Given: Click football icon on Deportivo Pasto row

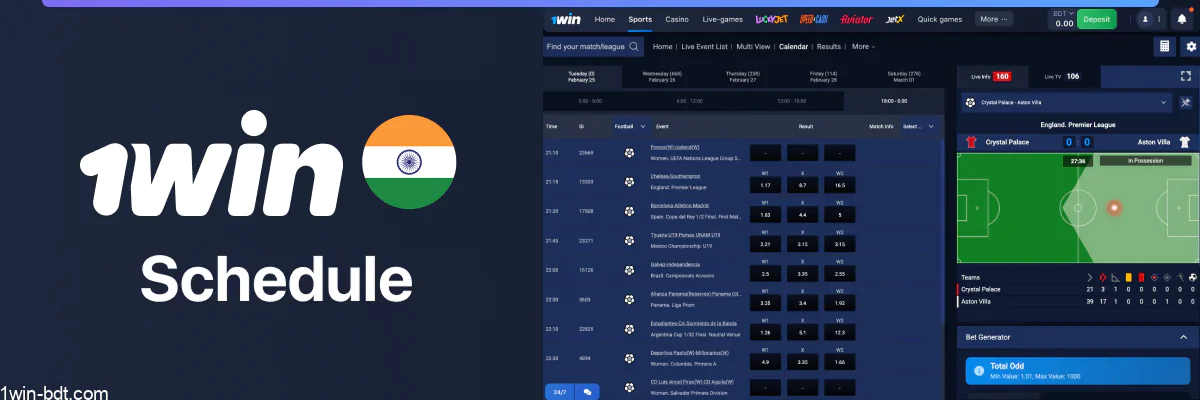Looking at the screenshot, I should (x=629, y=357).
